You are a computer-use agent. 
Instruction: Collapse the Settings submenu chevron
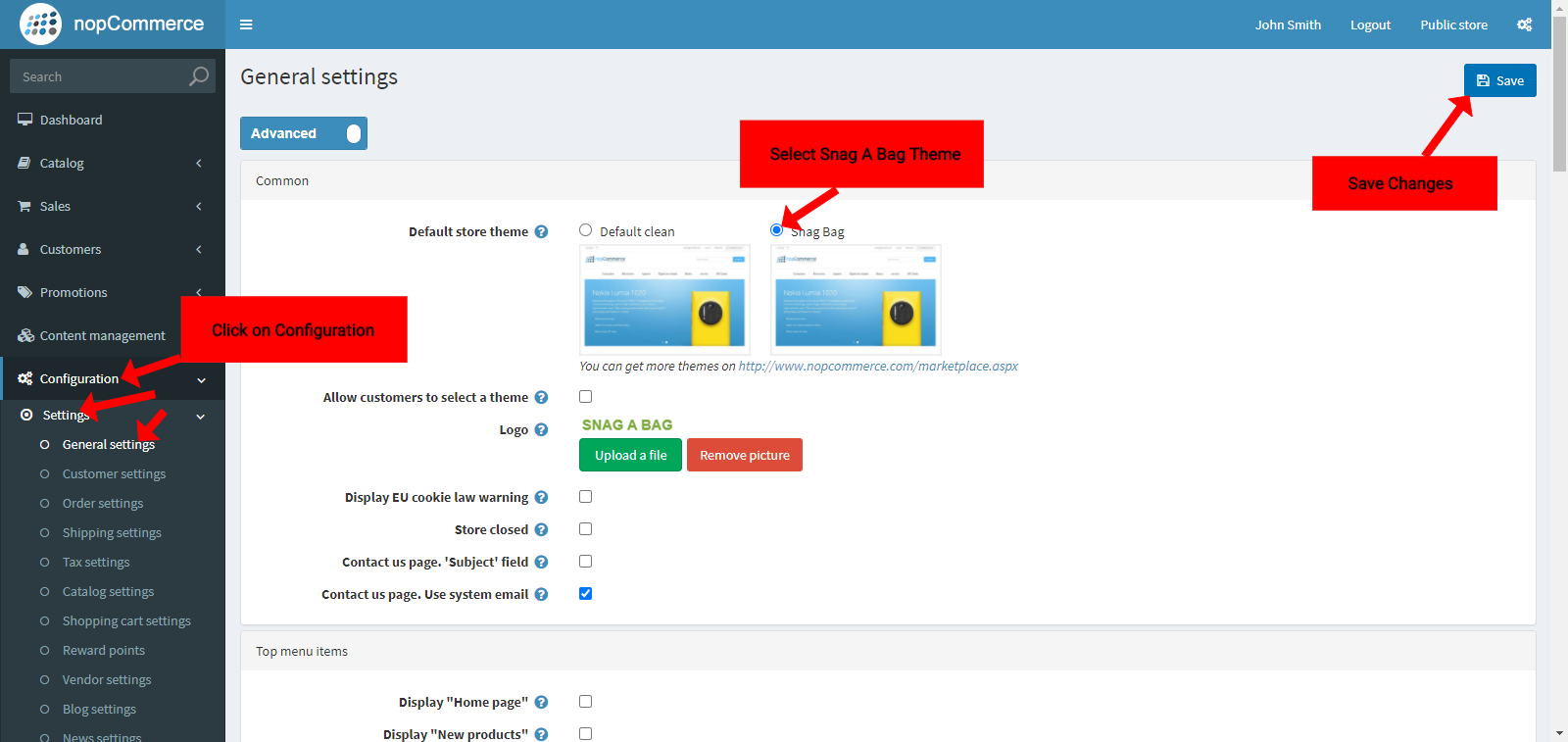click(x=201, y=417)
